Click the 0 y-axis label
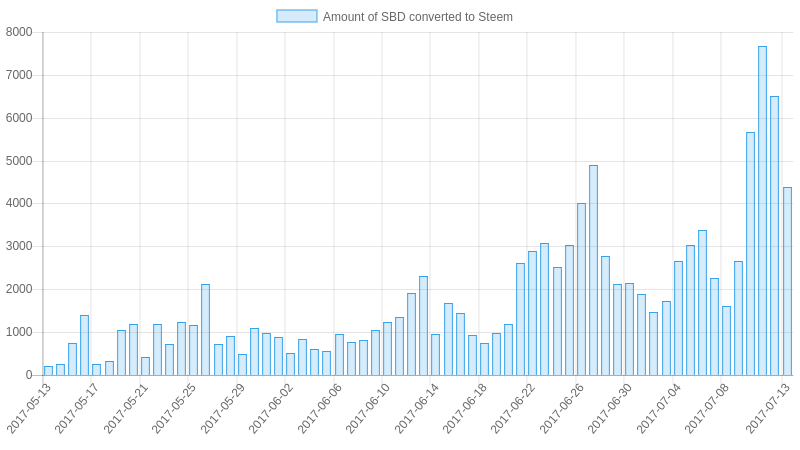This screenshot has width=800, height=450. click(x=29, y=375)
